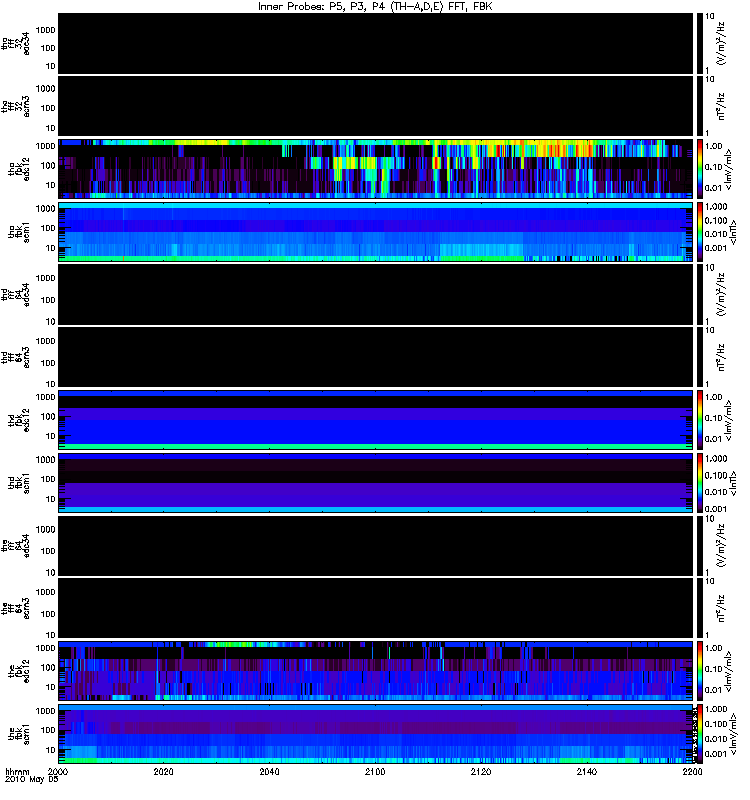Click the 2000 time axis label
Image resolution: width=750 pixels, height=800 pixels.
click(x=58, y=771)
